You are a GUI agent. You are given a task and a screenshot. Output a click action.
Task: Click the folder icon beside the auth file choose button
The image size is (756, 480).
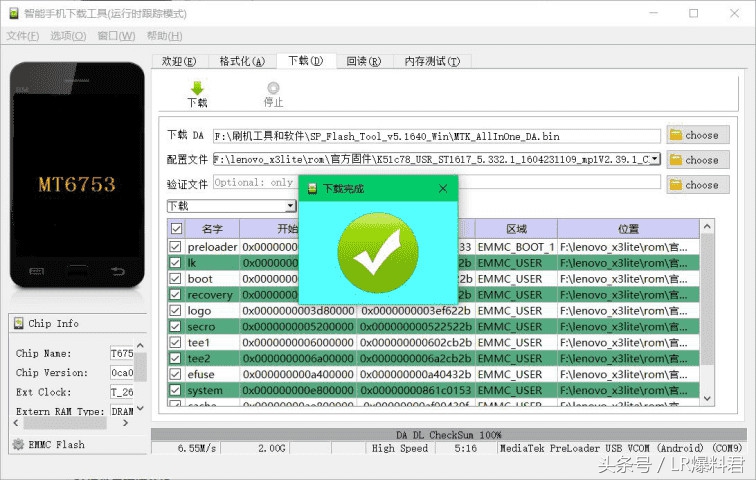point(676,185)
